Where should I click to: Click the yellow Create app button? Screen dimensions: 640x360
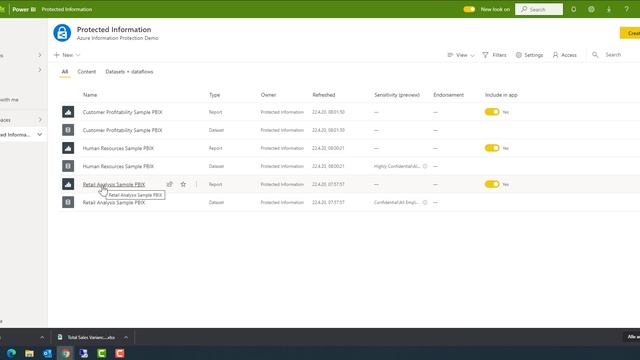pos(630,33)
